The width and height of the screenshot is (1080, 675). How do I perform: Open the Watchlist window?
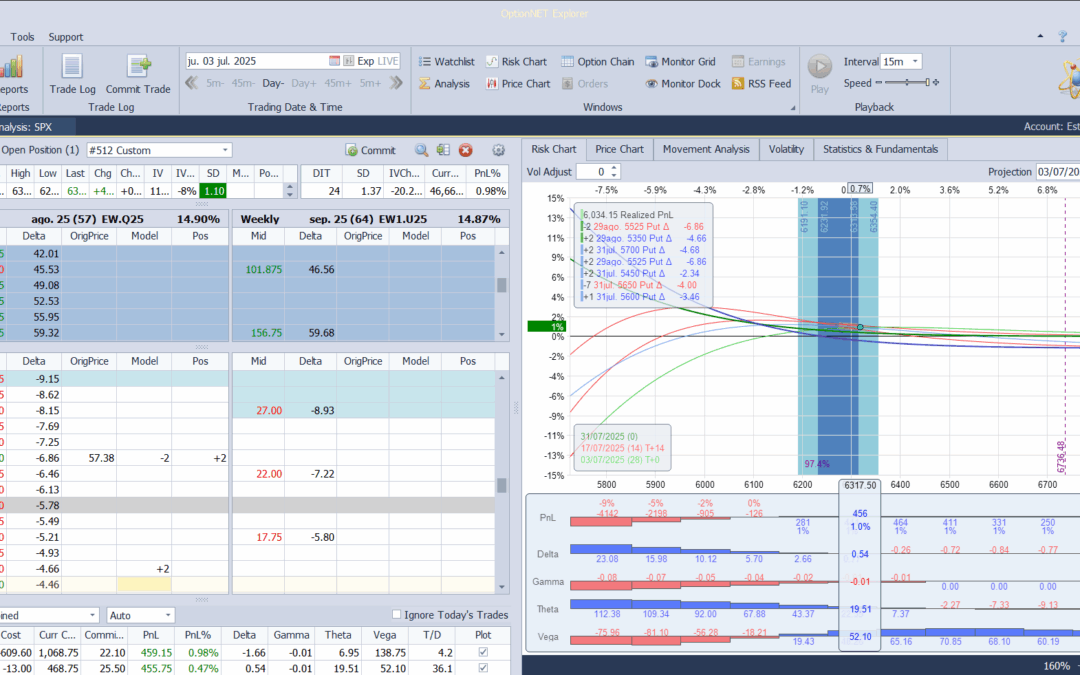446,62
